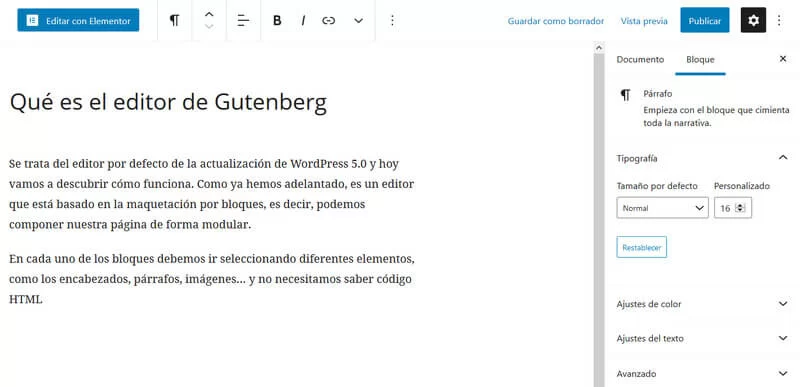
Task: Expand the Ajustes de color panel
Action: click(x=703, y=304)
